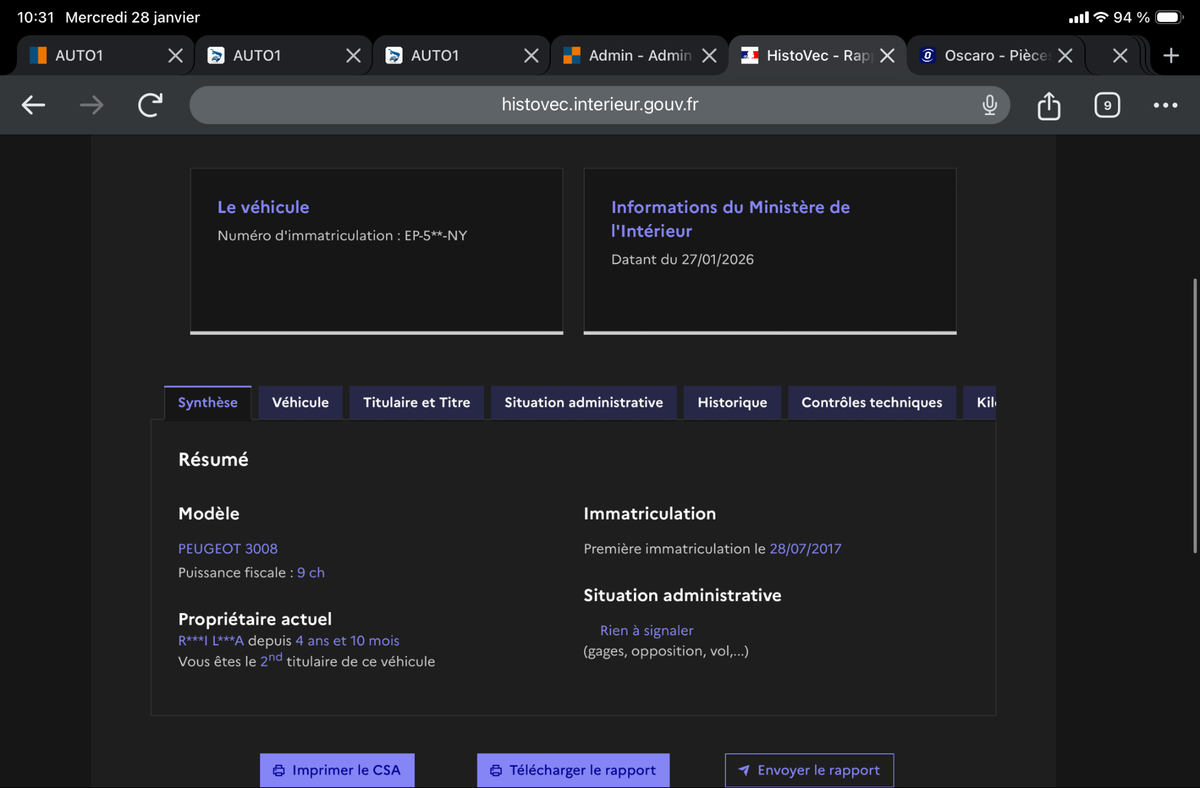Close the Oscaro tab
Screen dimensions: 1200x788
click(1065, 56)
